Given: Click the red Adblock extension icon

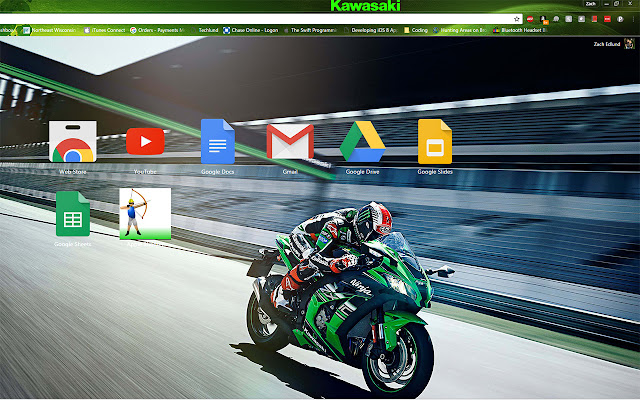Looking at the screenshot, I should click(x=530, y=19).
